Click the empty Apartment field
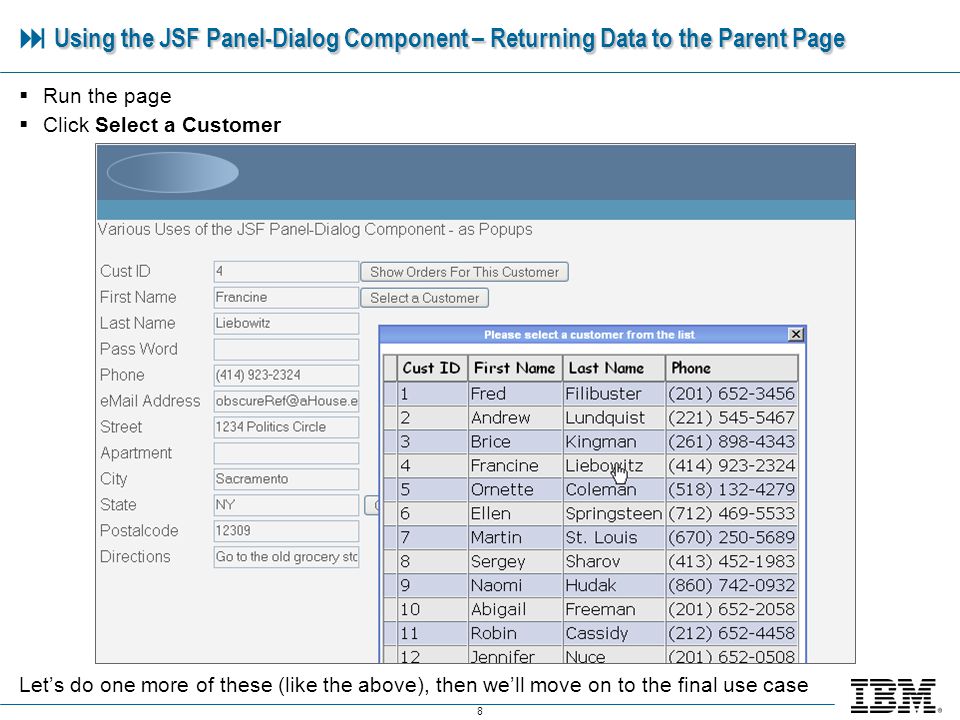The image size is (960, 720). coord(286,453)
